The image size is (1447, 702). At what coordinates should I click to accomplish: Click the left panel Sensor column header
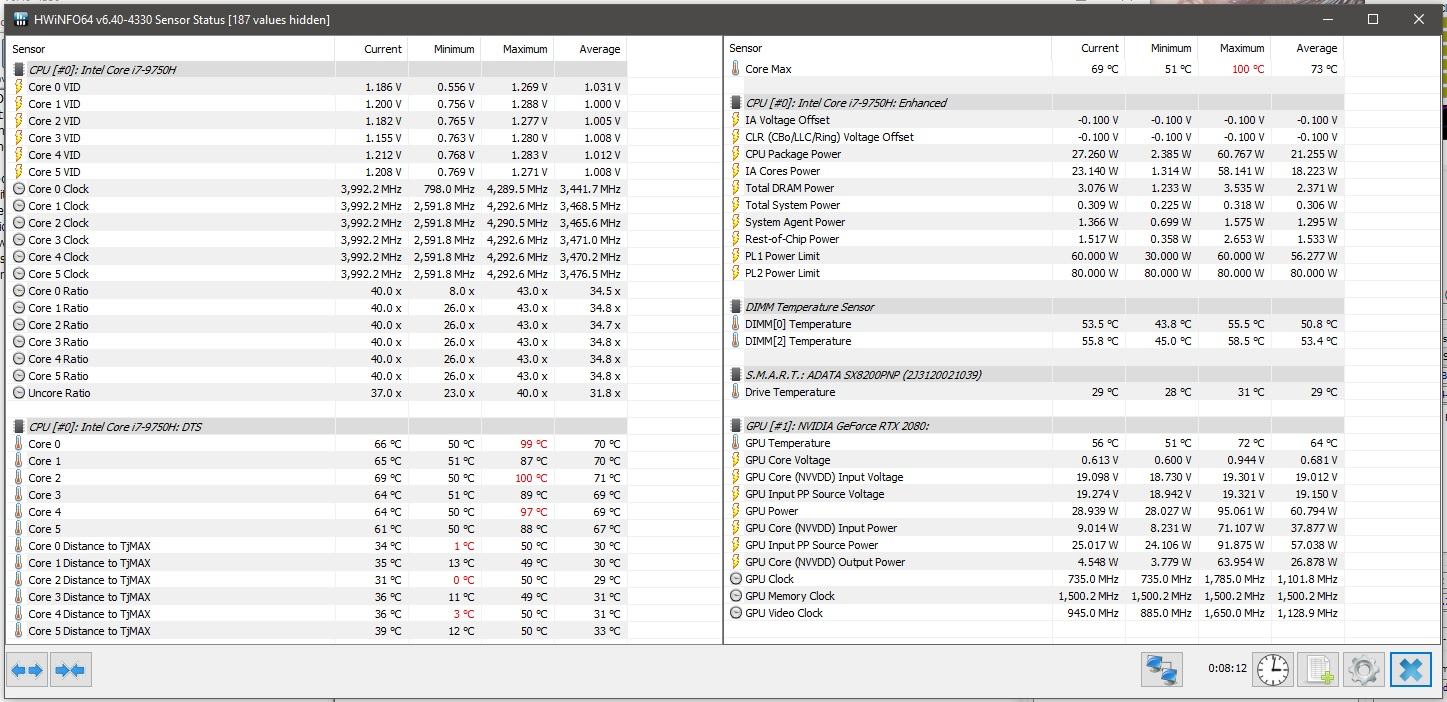[172, 49]
